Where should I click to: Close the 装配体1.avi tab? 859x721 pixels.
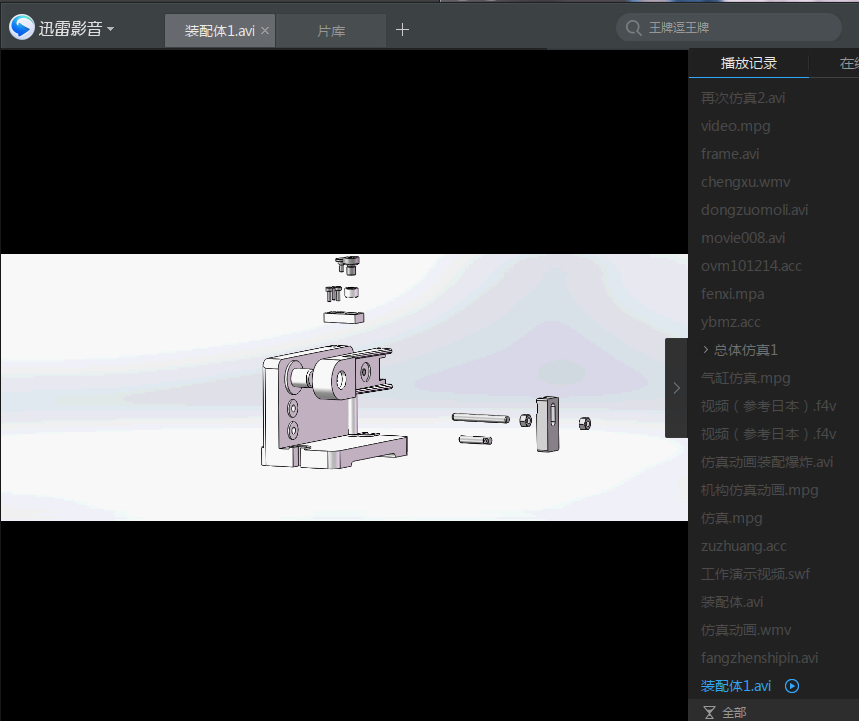(x=265, y=31)
